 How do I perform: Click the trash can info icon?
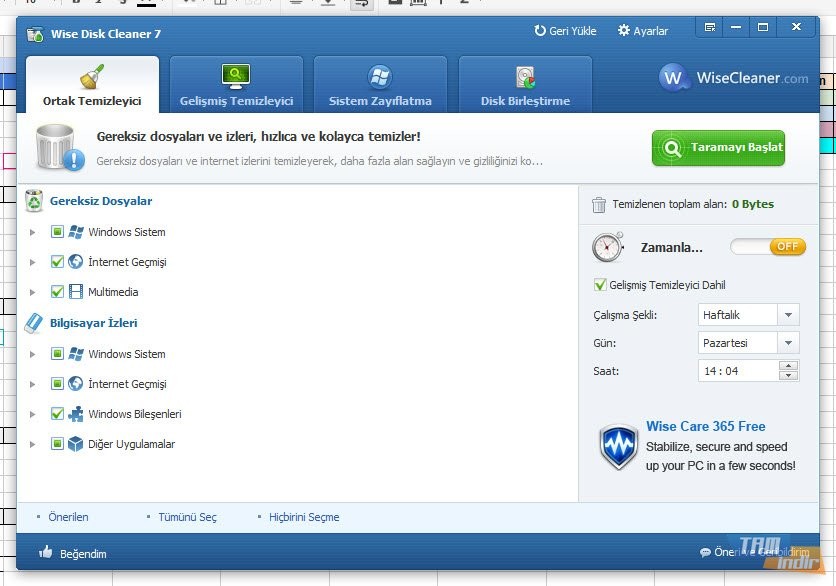pyautogui.click(x=60, y=148)
